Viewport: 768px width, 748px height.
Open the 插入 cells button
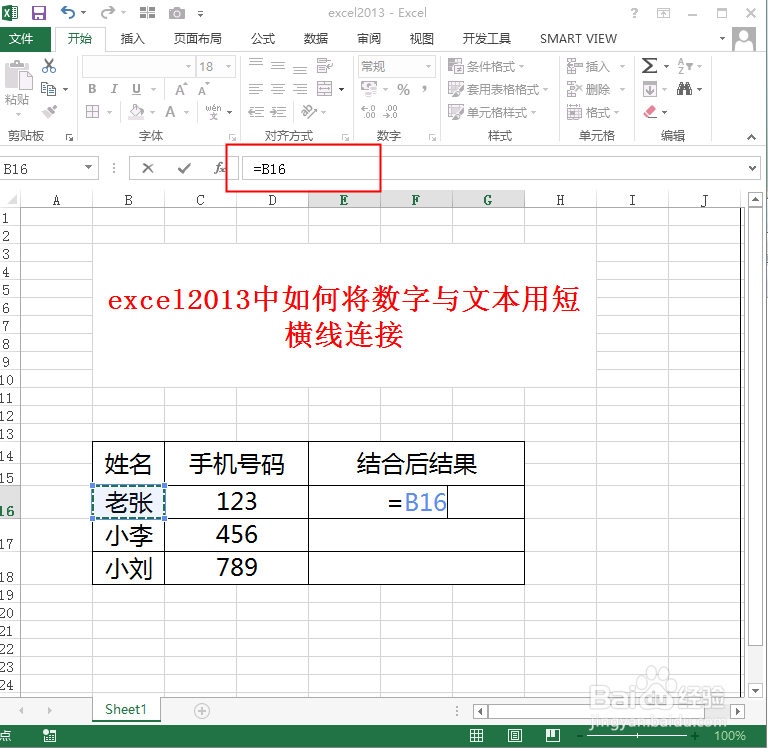pyautogui.click(x=596, y=66)
